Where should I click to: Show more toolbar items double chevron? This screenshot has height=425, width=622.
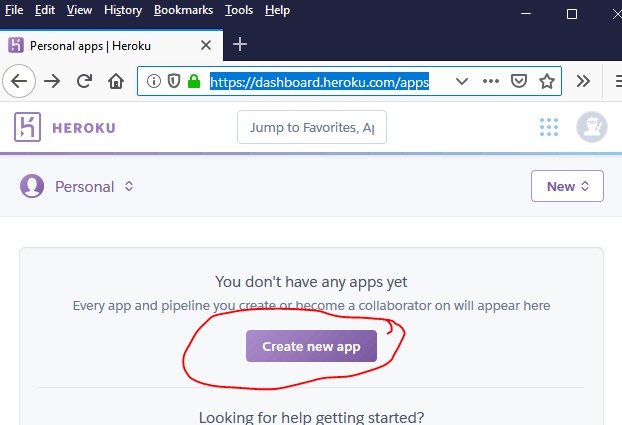(583, 81)
